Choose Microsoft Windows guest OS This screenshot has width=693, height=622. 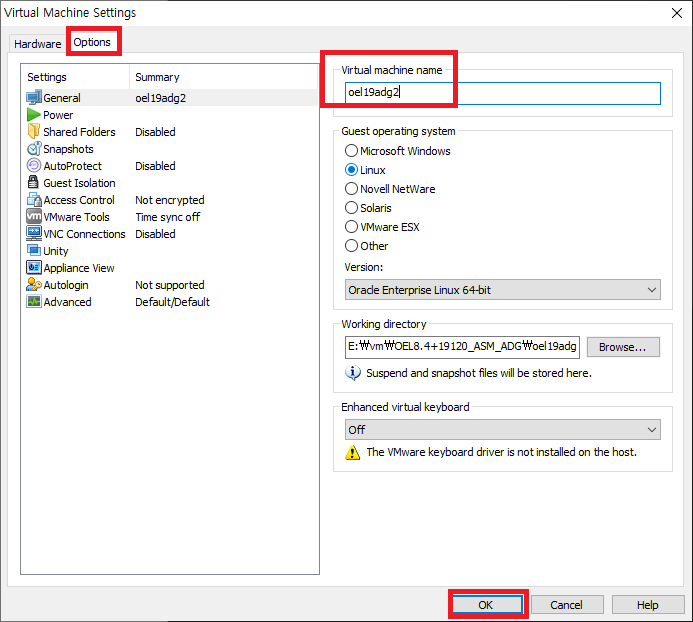(351, 151)
